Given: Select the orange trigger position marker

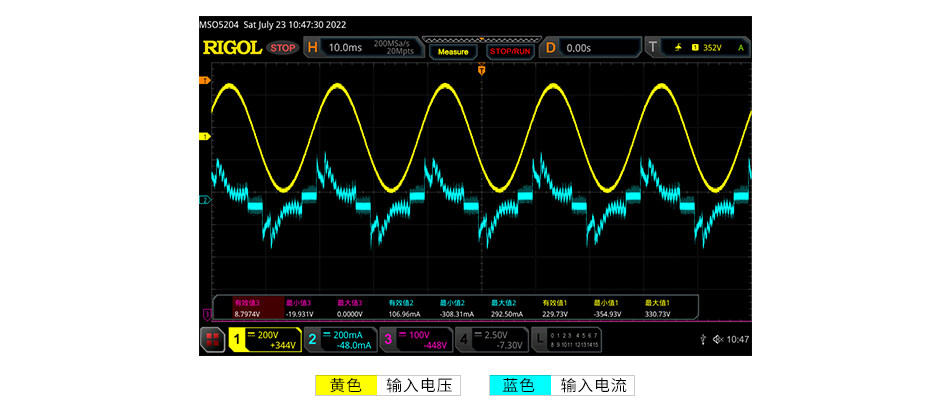Looking at the screenshot, I should point(481,69).
